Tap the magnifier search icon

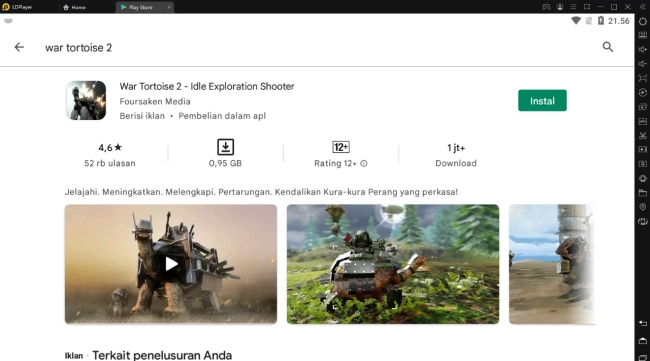point(608,47)
